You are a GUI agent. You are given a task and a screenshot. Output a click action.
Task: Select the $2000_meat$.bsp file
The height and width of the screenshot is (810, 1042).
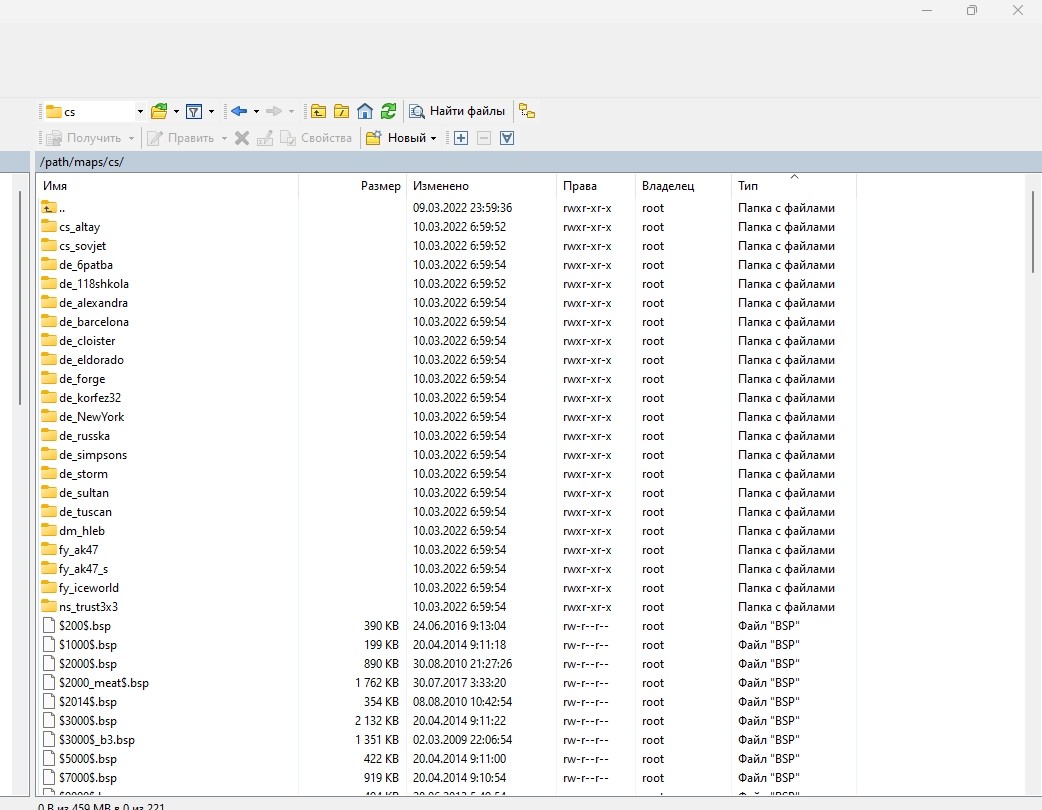(103, 683)
